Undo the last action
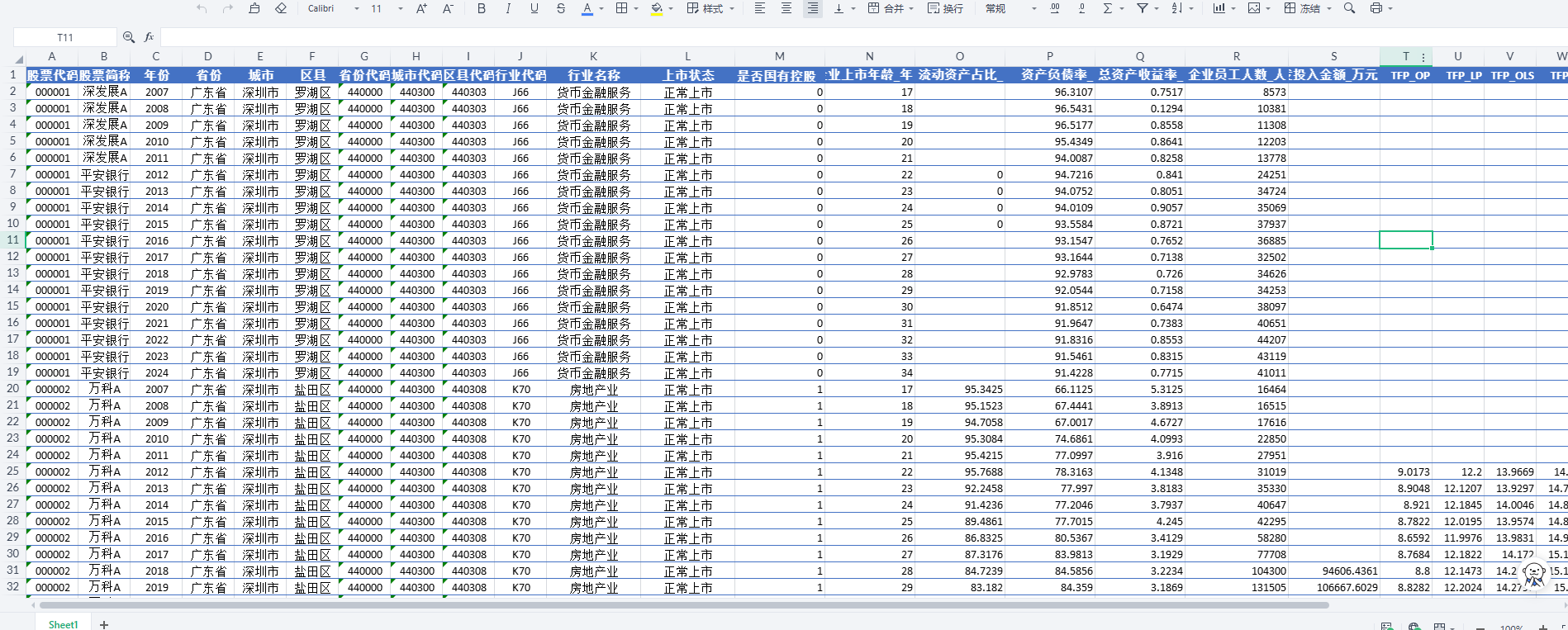This screenshot has width=1568, height=630. click(x=202, y=8)
